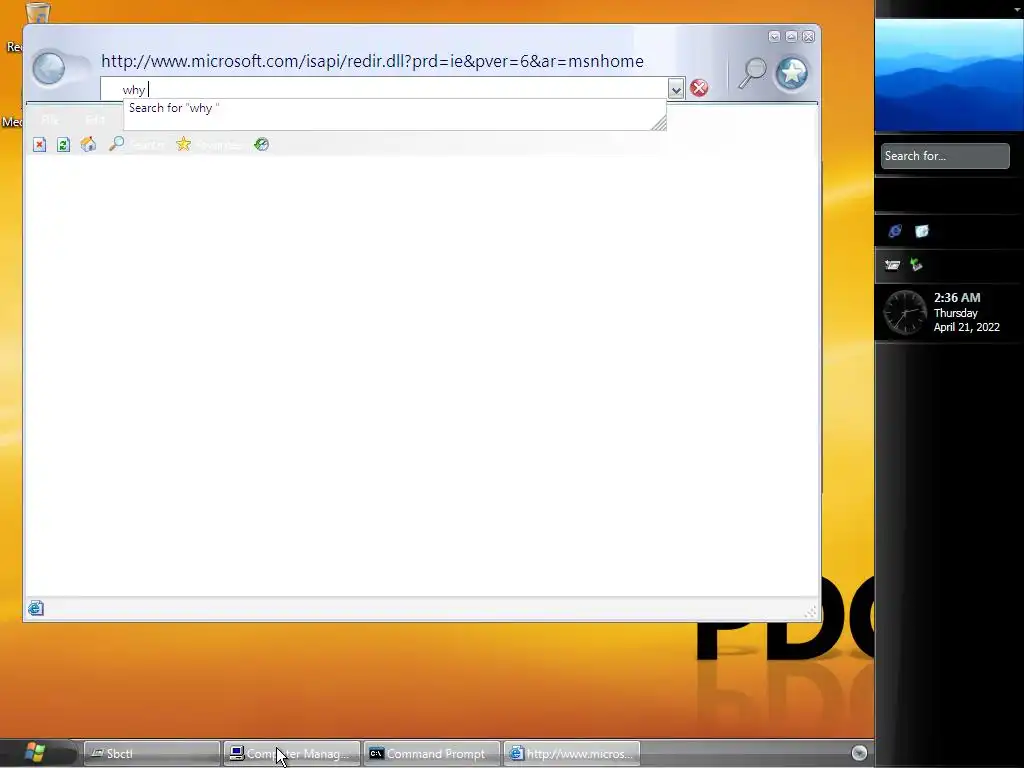Open the large magnifier search icon
Viewport: 1024px width, 768px height.
pos(752,72)
